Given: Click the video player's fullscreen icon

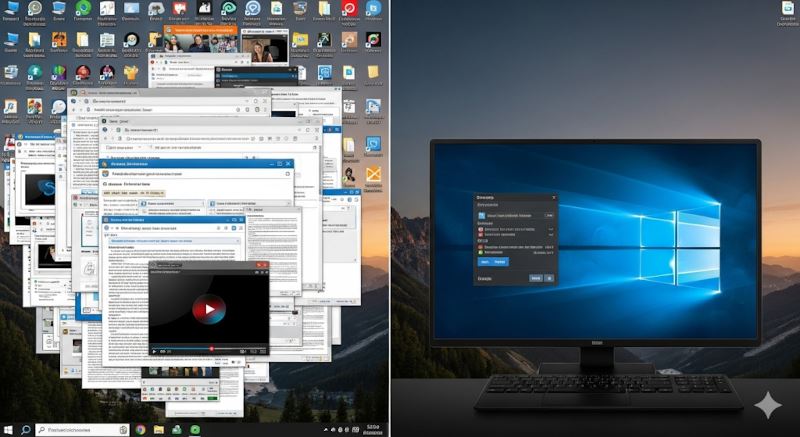Looking at the screenshot, I should [x=263, y=350].
